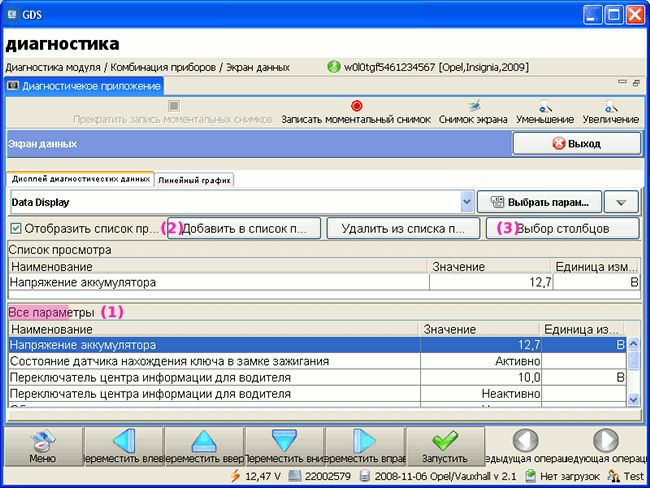Screen dimensions: 650x488
Task: Click Единица изм... header in watch list
Action: coord(596,267)
